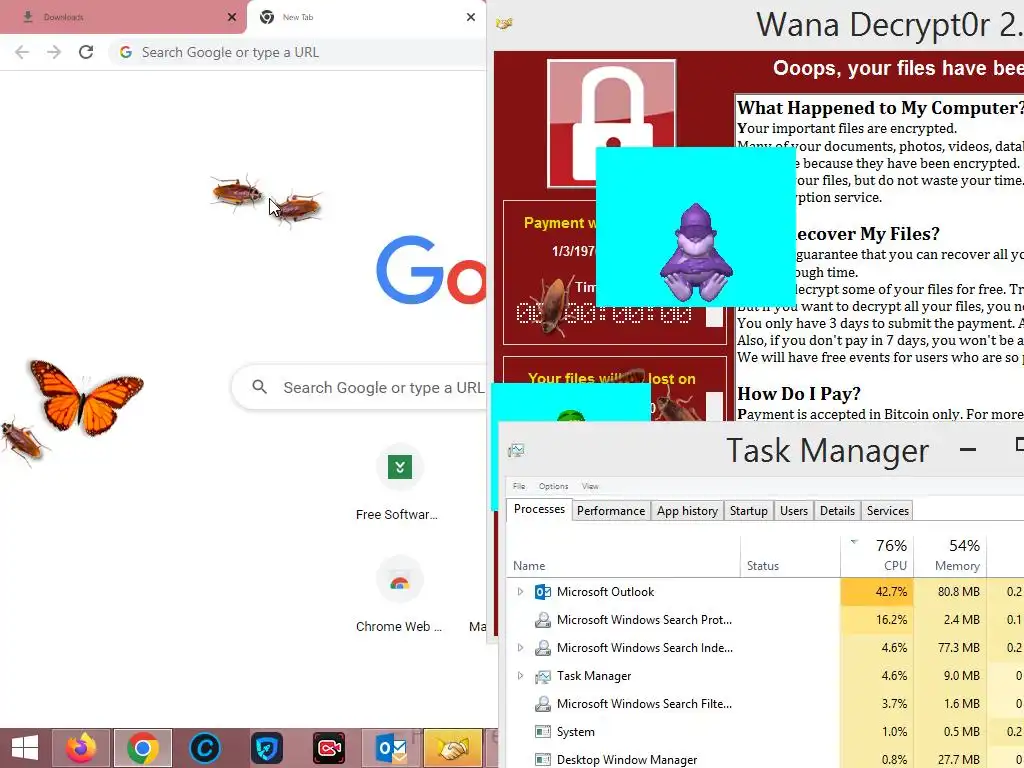The height and width of the screenshot is (768, 1024).
Task: Open the Startup tab
Action: coord(748,511)
